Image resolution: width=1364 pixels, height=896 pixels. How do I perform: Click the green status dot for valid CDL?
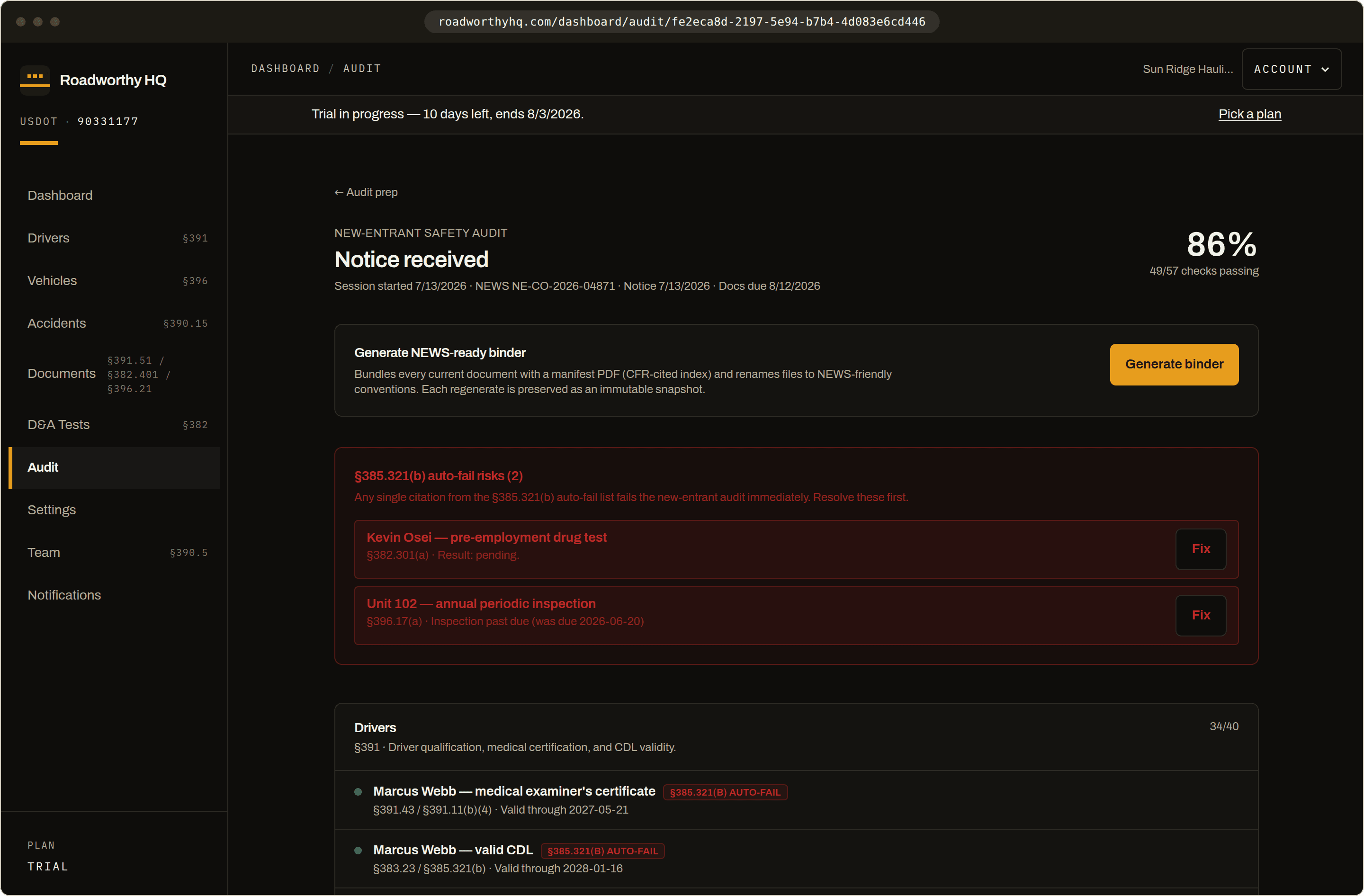tap(358, 851)
